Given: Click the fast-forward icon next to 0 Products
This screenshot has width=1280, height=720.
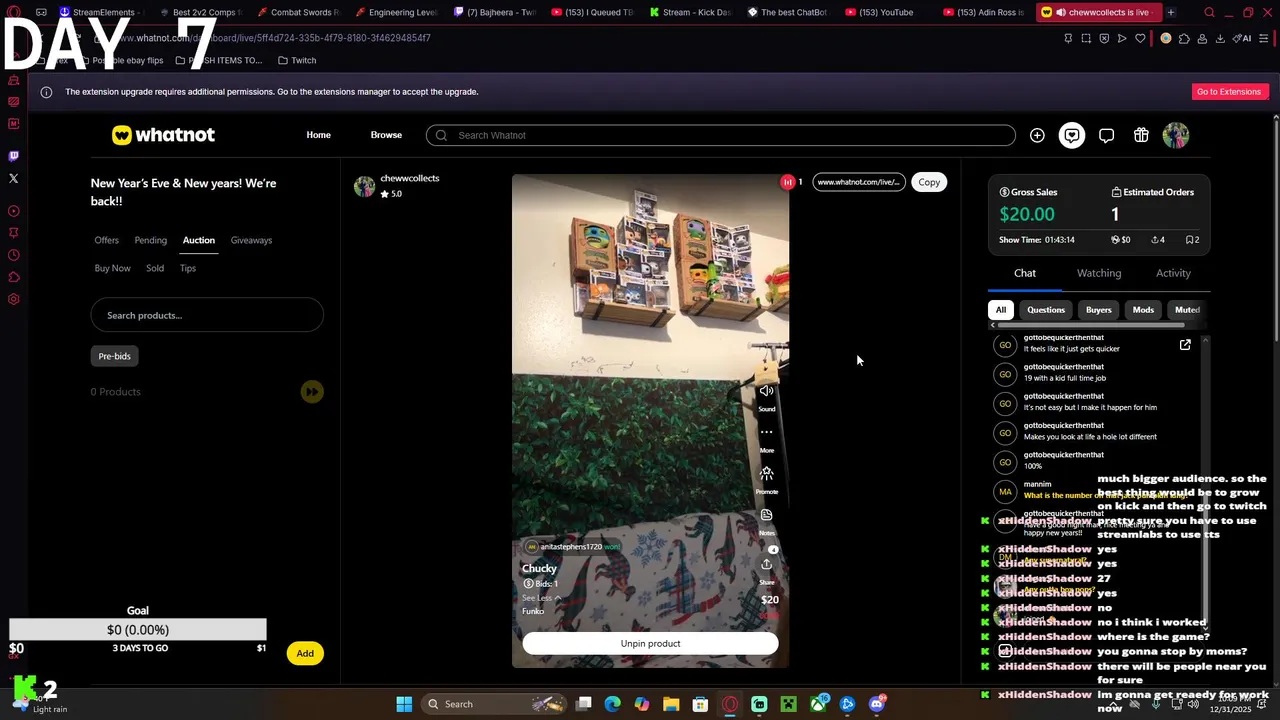Looking at the screenshot, I should pos(312,392).
